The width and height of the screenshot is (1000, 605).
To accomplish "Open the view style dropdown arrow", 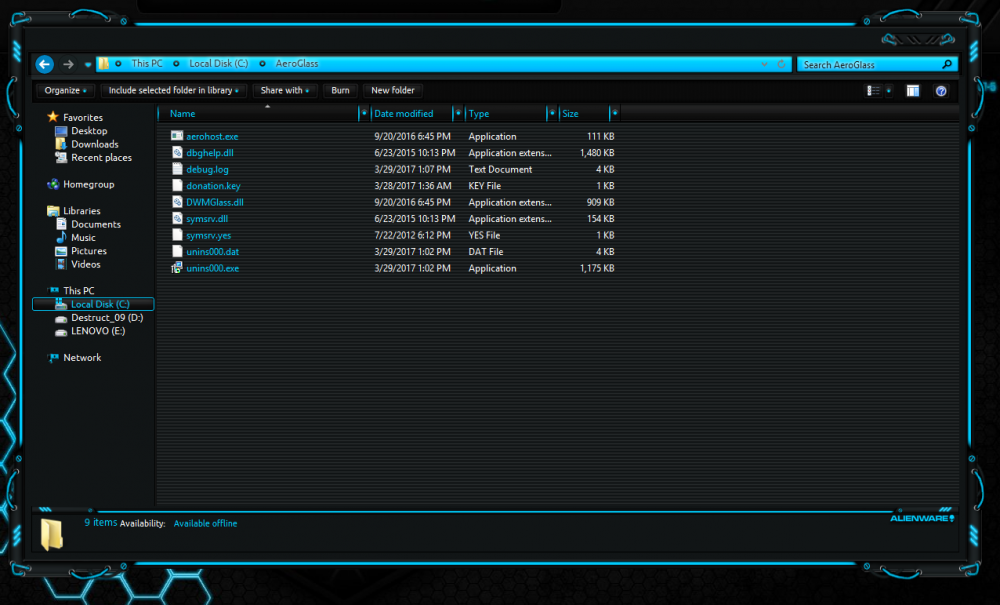I will pos(886,90).
